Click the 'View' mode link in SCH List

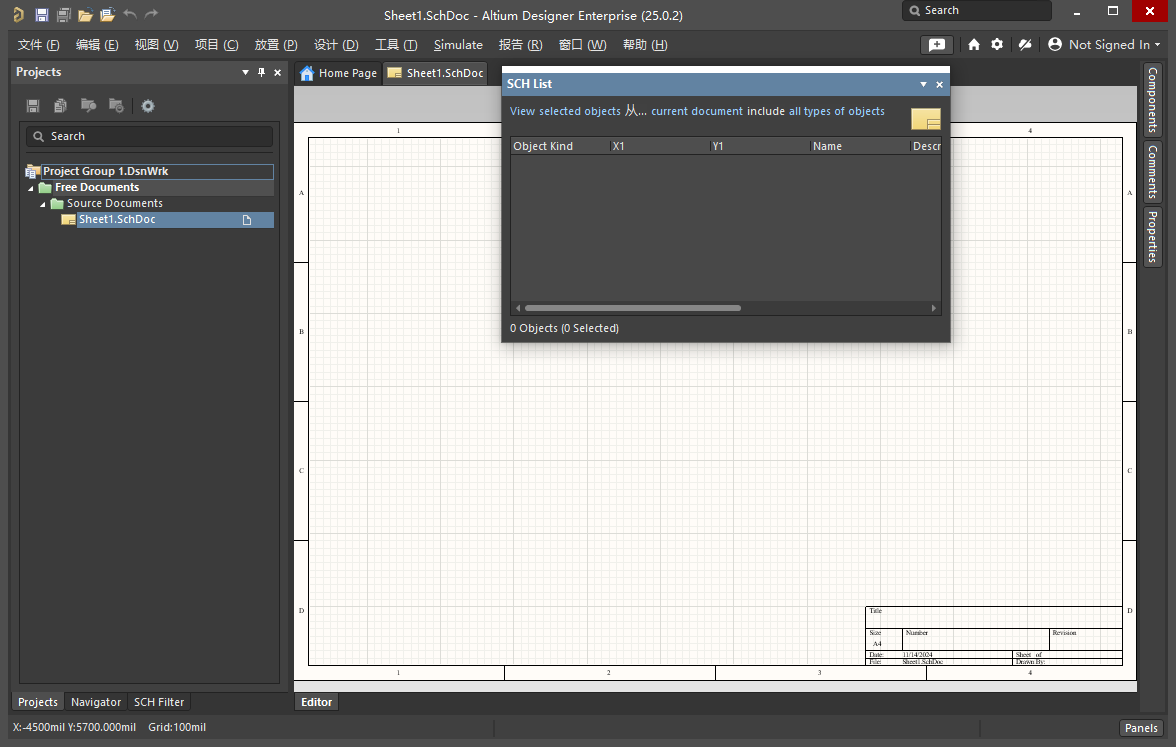pyautogui.click(x=522, y=111)
